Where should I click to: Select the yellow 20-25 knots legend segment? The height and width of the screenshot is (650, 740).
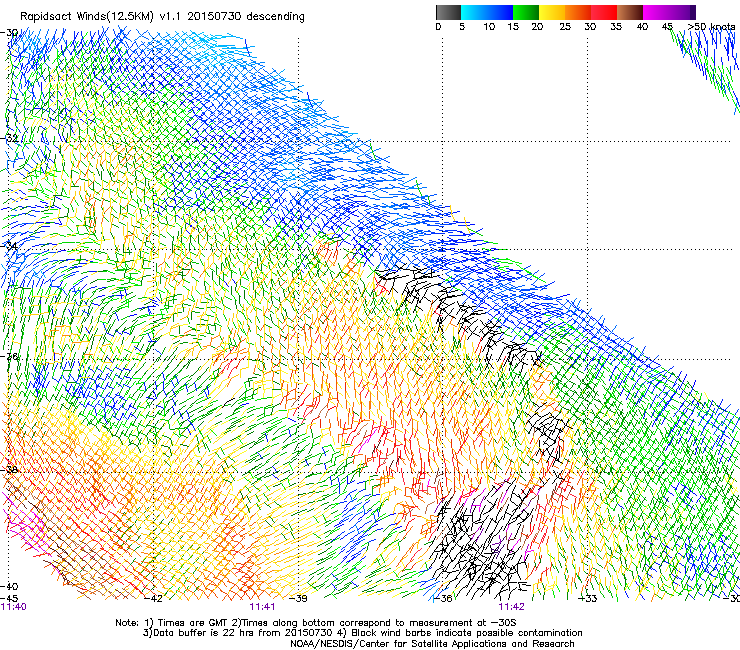click(552, 12)
